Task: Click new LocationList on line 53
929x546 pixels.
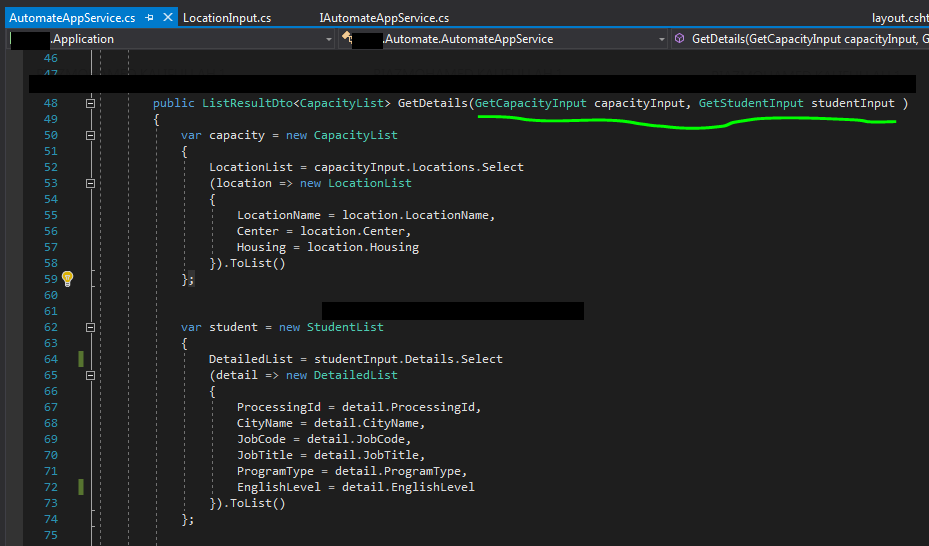Action: (355, 183)
